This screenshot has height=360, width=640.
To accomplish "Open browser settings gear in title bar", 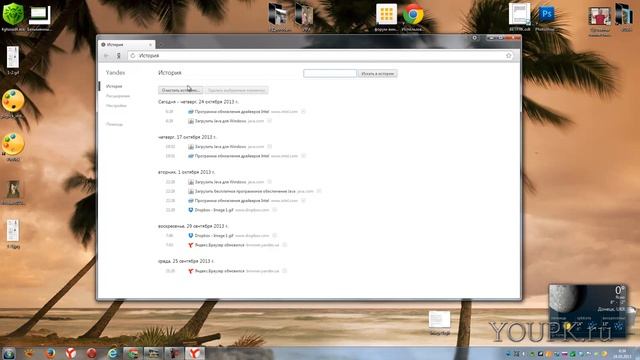I will [x=475, y=38].
